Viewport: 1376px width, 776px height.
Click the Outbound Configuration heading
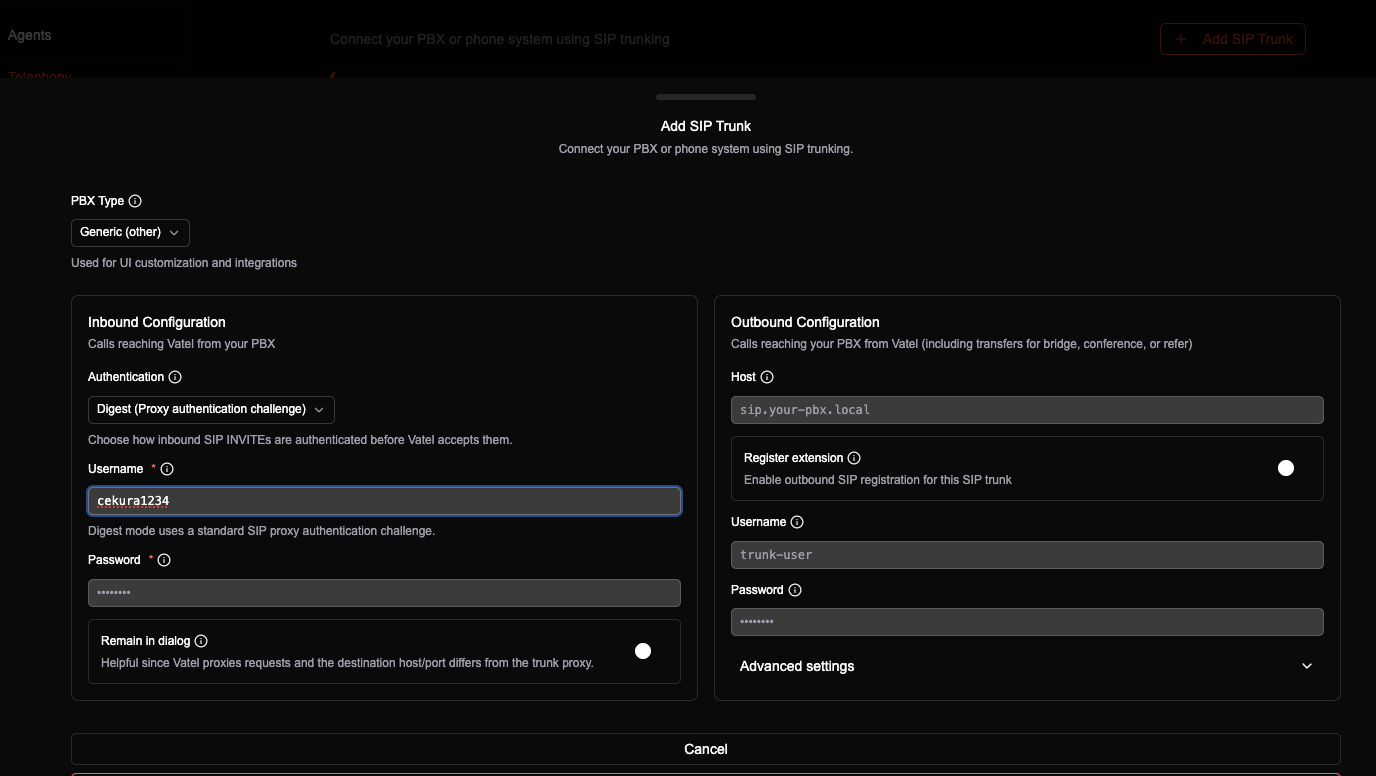[x=805, y=322]
